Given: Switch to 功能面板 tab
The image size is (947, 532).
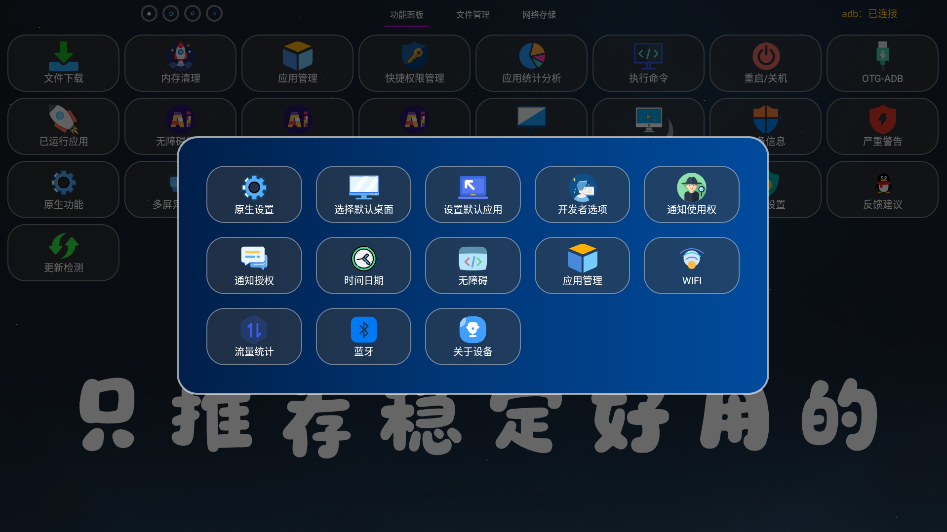Looking at the screenshot, I should pos(406,14).
